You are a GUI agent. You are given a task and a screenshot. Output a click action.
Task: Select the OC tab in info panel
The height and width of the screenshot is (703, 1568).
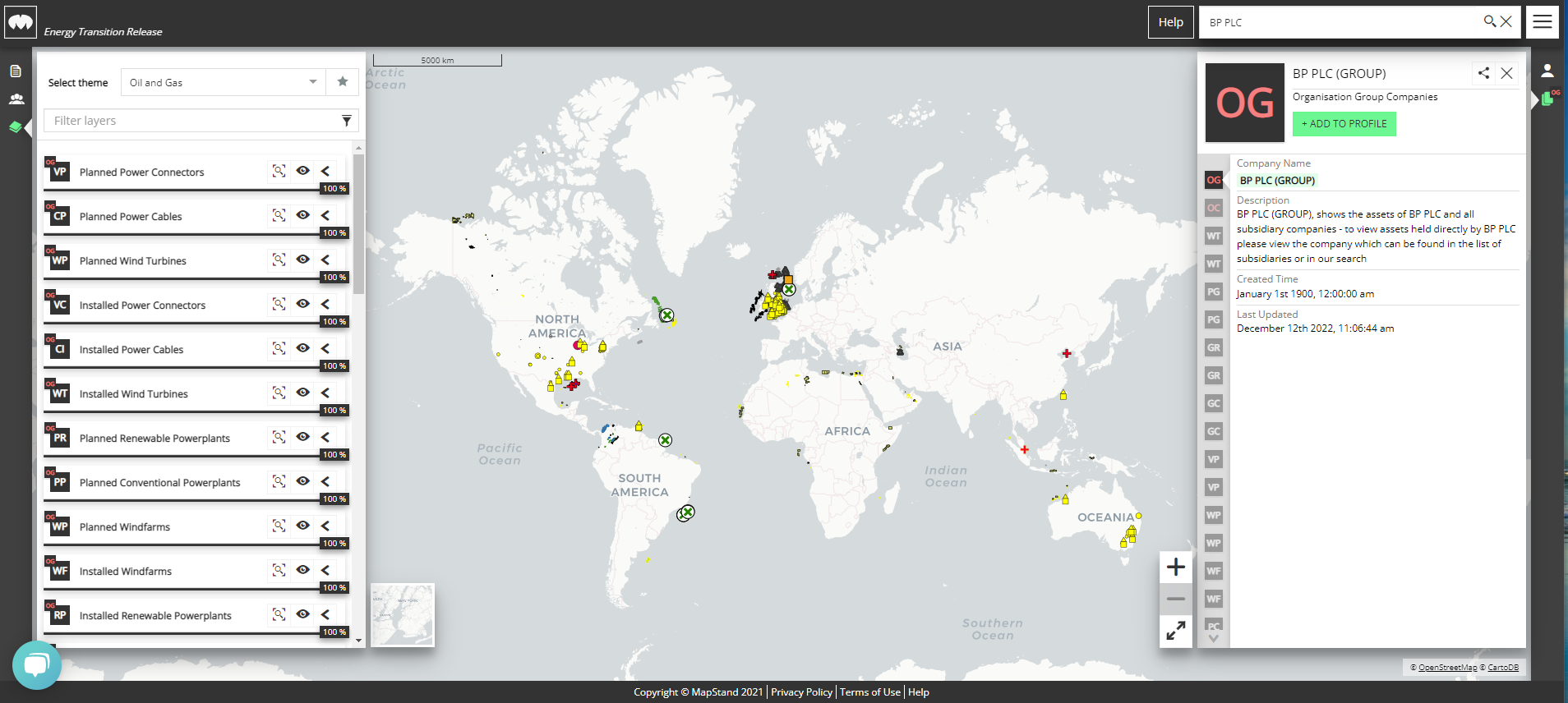pos(1214,208)
